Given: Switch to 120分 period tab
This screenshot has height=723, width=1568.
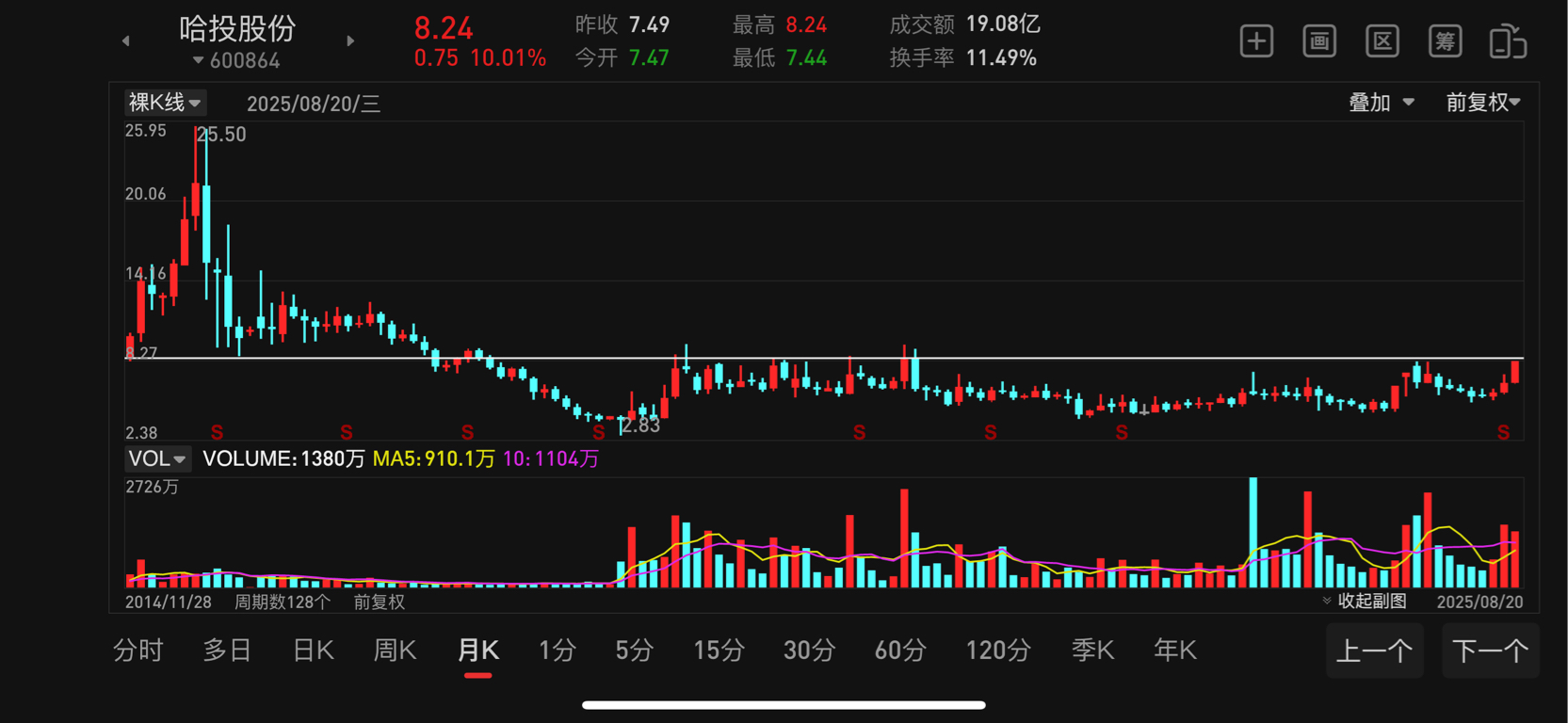Looking at the screenshot, I should point(999,651).
